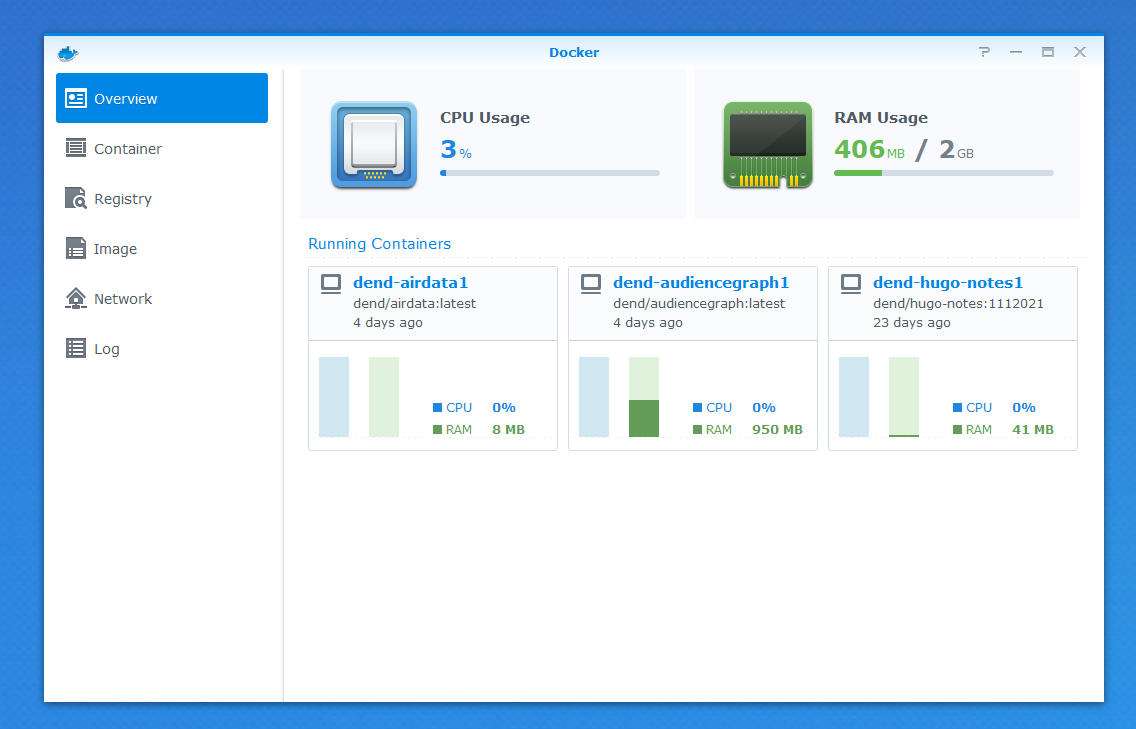Click the green RAM legend swatch for dend-audiencegraph1

coord(697,430)
